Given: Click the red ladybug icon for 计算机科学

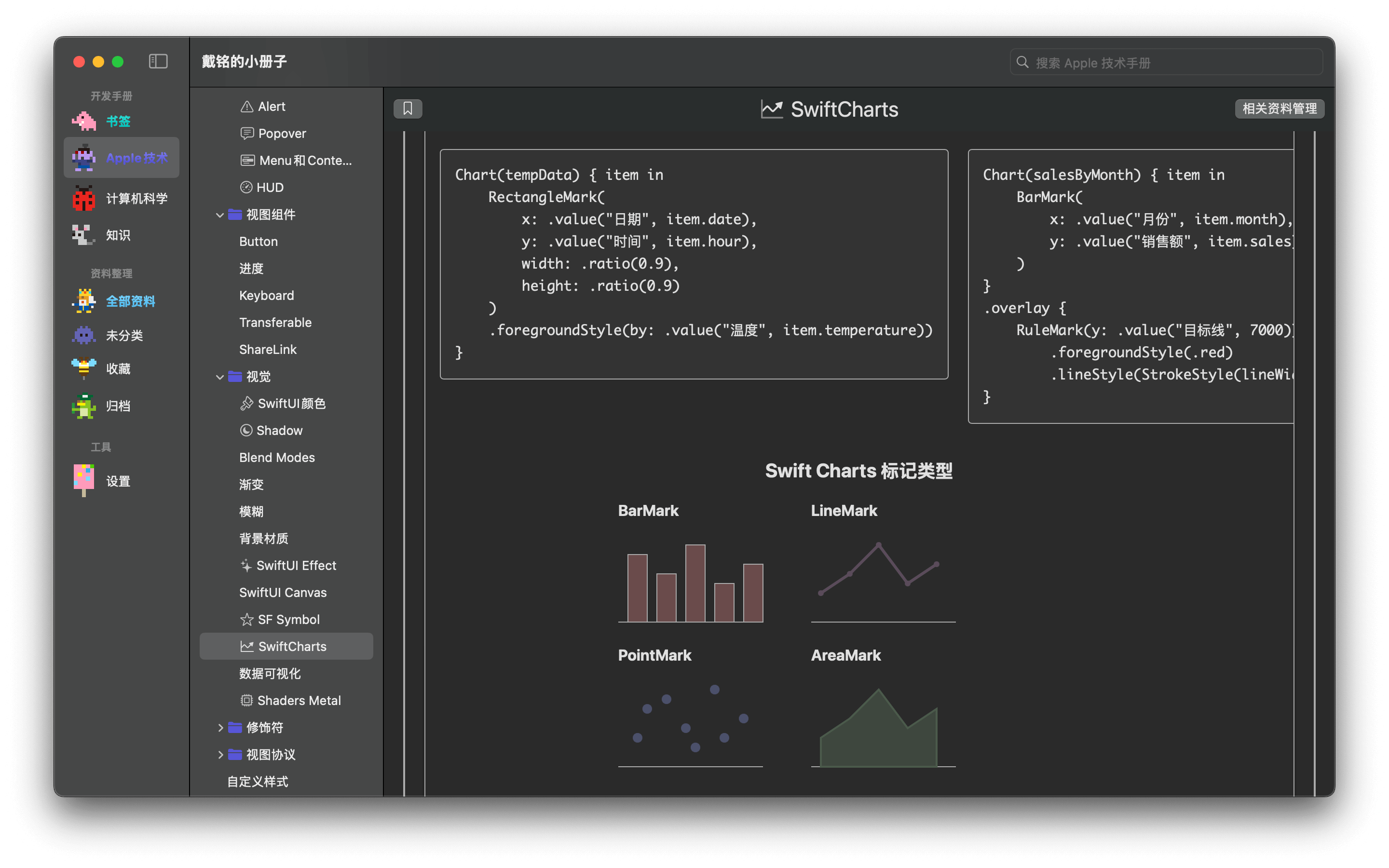Looking at the screenshot, I should (84, 198).
